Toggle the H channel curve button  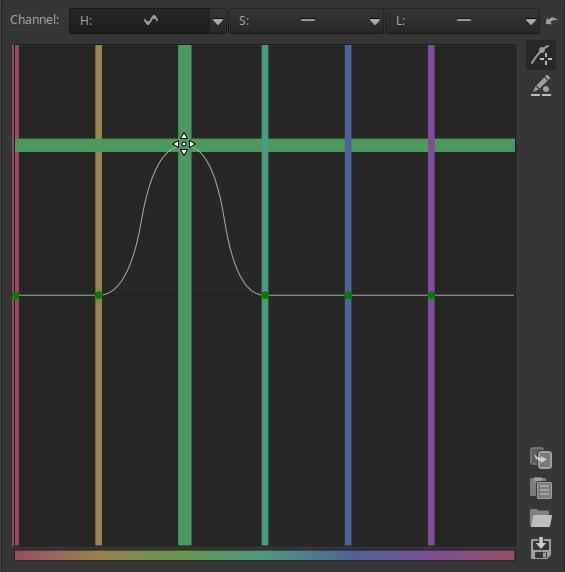(139, 21)
